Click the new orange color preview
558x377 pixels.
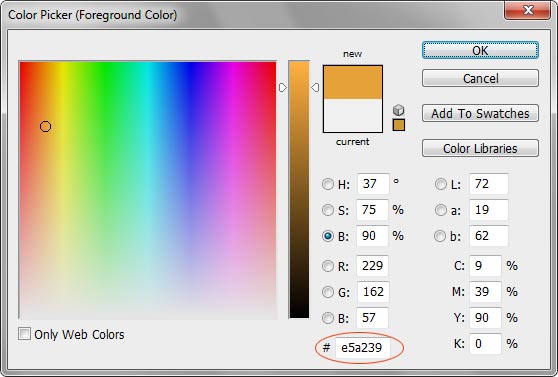pyautogui.click(x=353, y=82)
